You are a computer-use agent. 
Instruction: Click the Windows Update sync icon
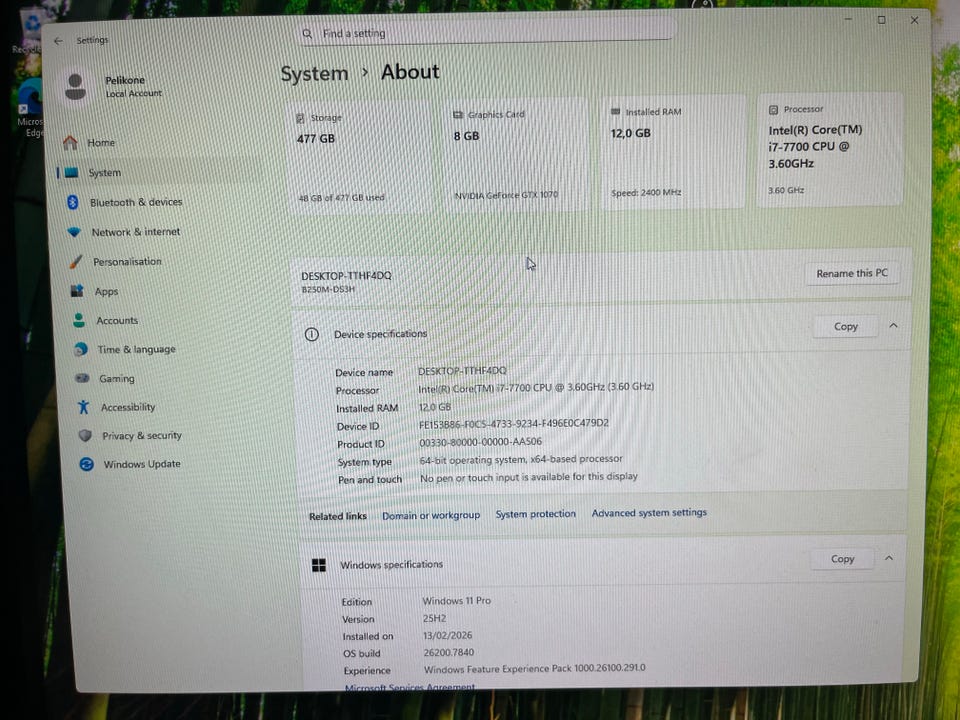[87, 464]
